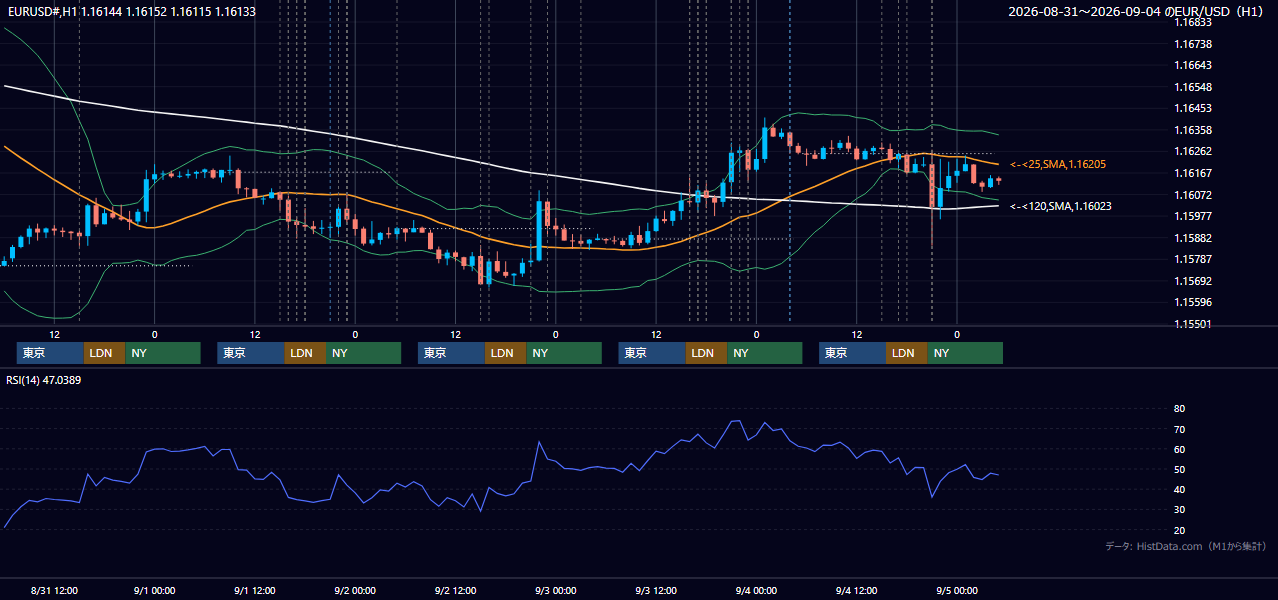
Task: Select the 東京 session block above 9/3 12:00
Action: point(652,353)
